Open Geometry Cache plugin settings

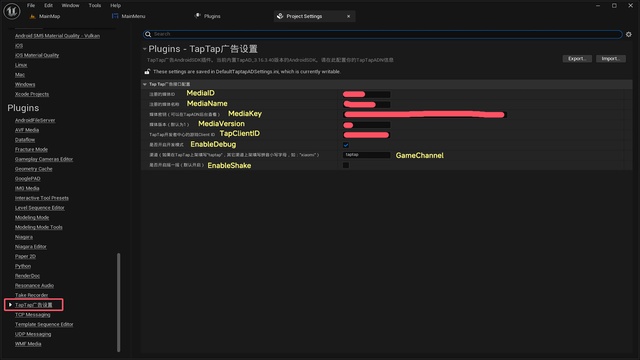33,169
